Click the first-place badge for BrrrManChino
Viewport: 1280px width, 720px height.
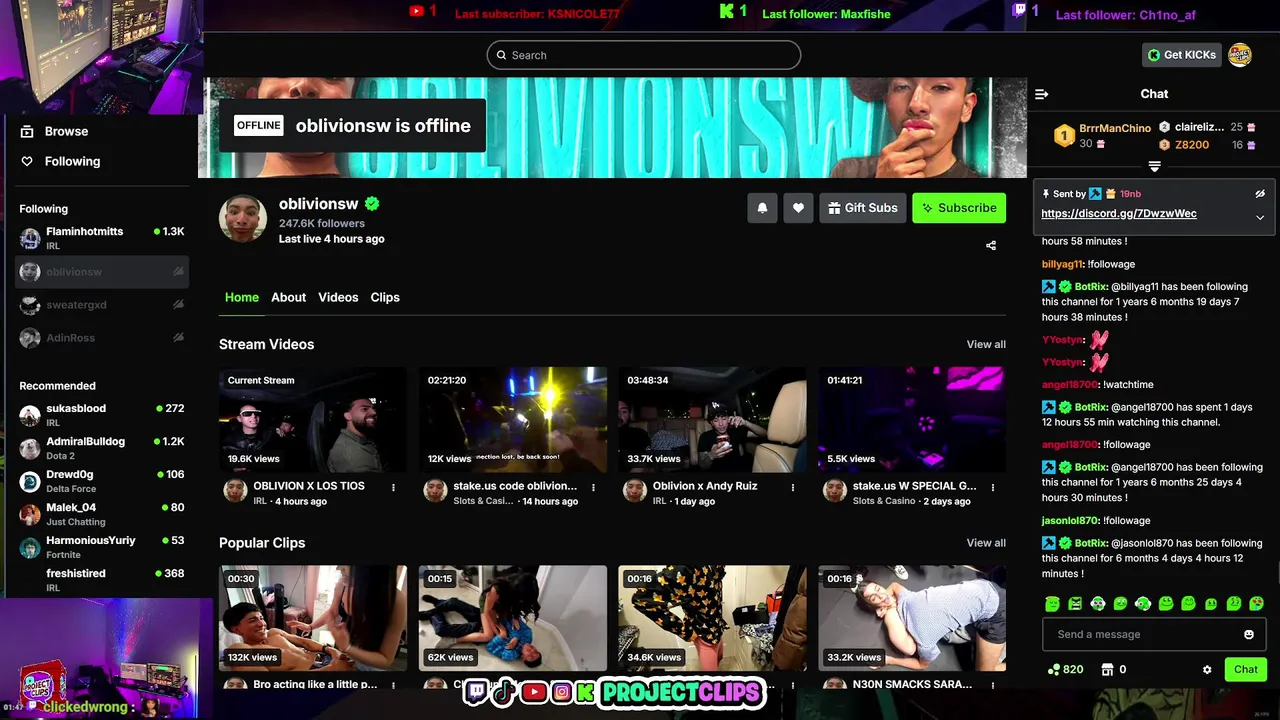point(1064,135)
